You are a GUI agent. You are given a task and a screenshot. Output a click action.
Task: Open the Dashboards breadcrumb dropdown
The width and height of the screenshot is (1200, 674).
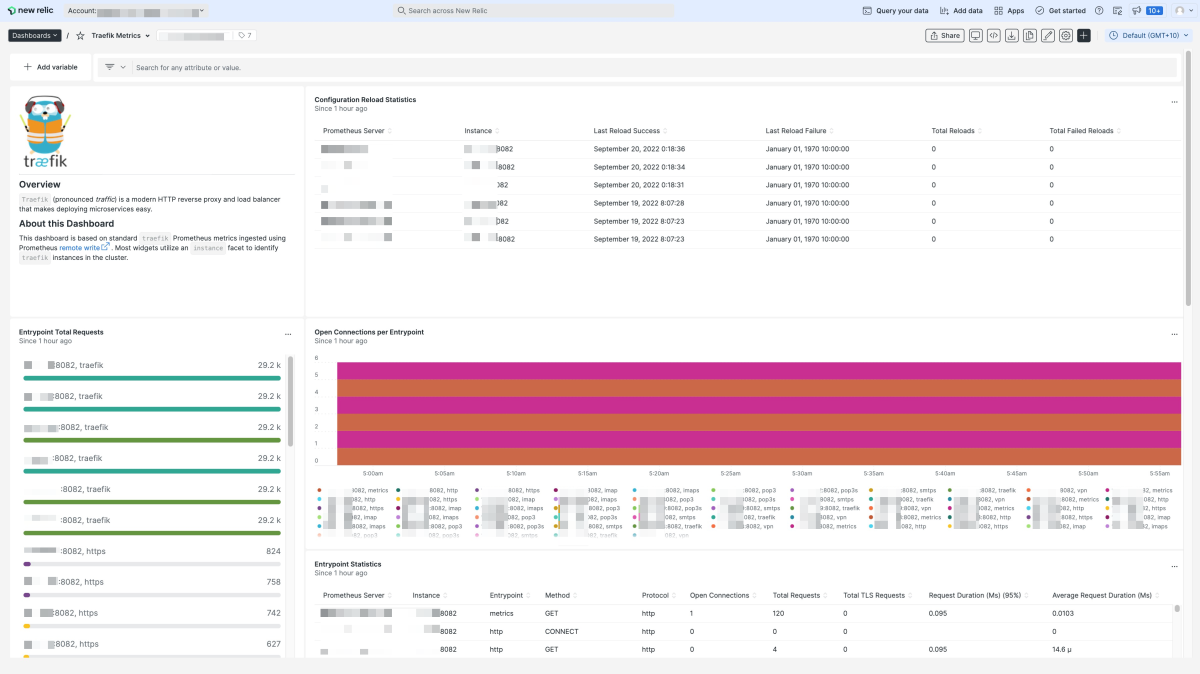[35, 35]
